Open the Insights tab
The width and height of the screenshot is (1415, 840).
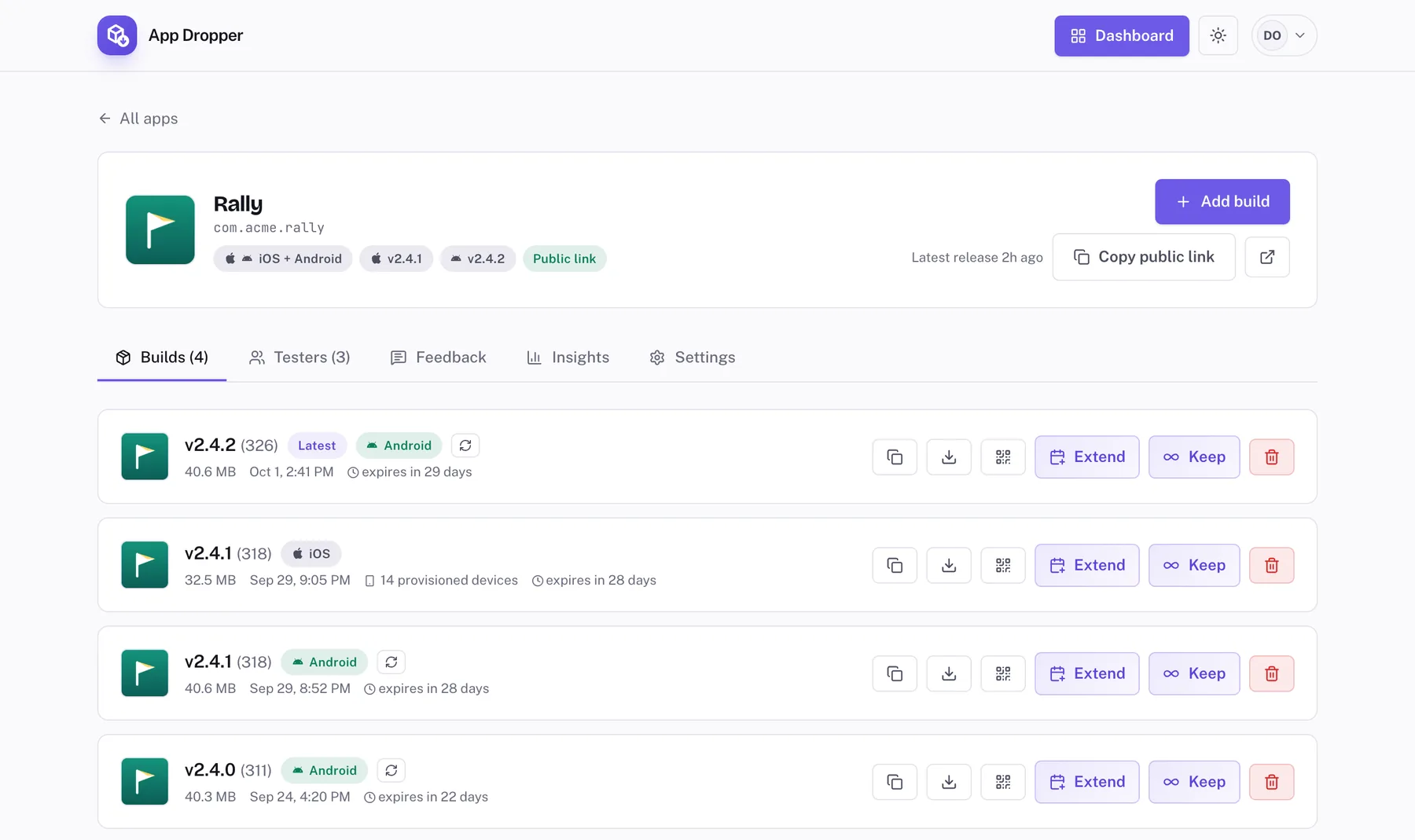[568, 358]
